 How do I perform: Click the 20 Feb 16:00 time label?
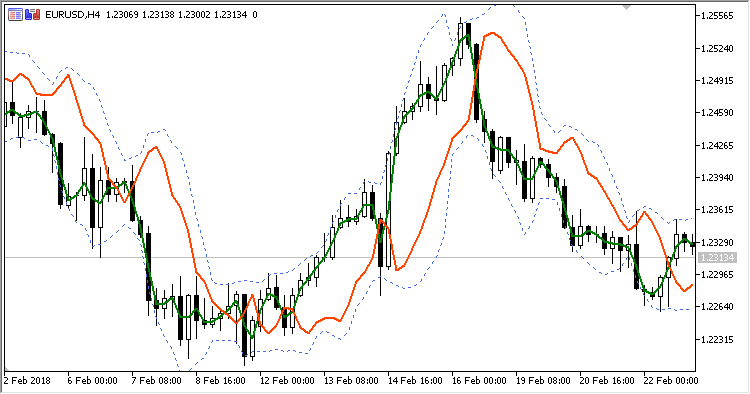[x=607, y=381]
